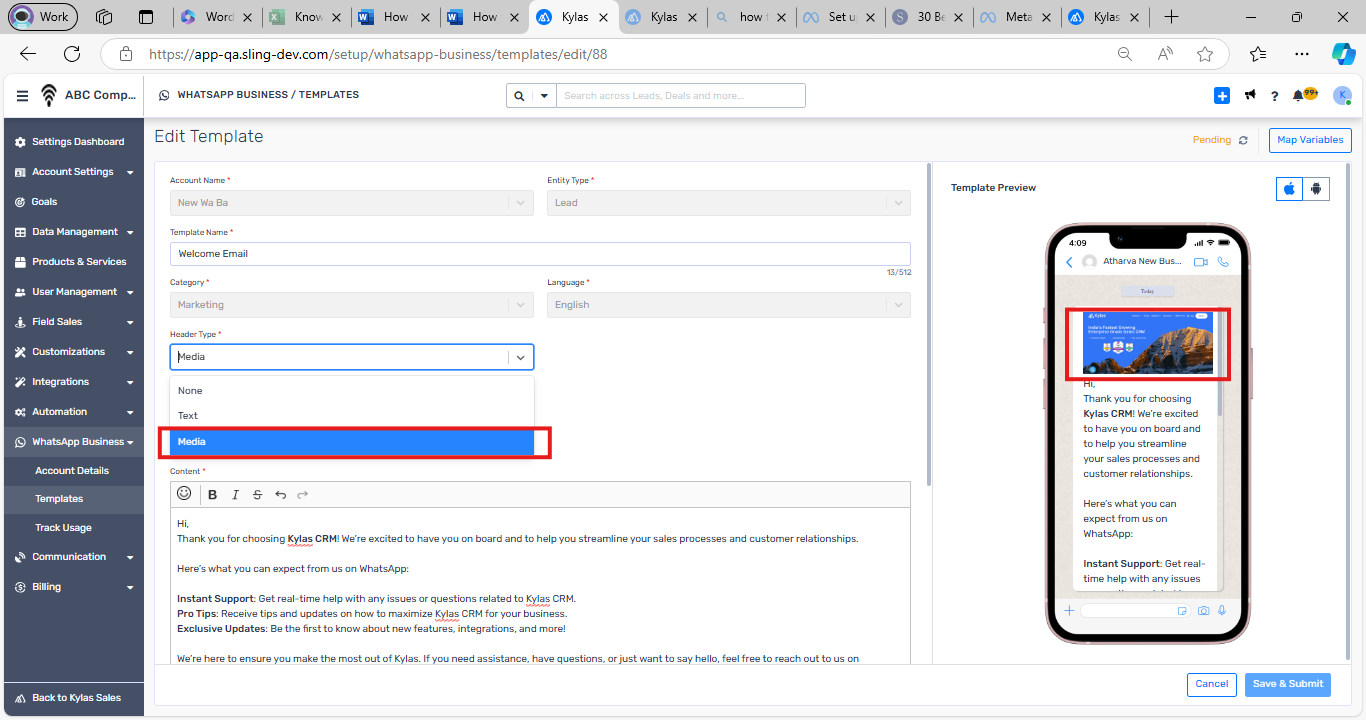Redo last edit in the editor

tap(302, 495)
